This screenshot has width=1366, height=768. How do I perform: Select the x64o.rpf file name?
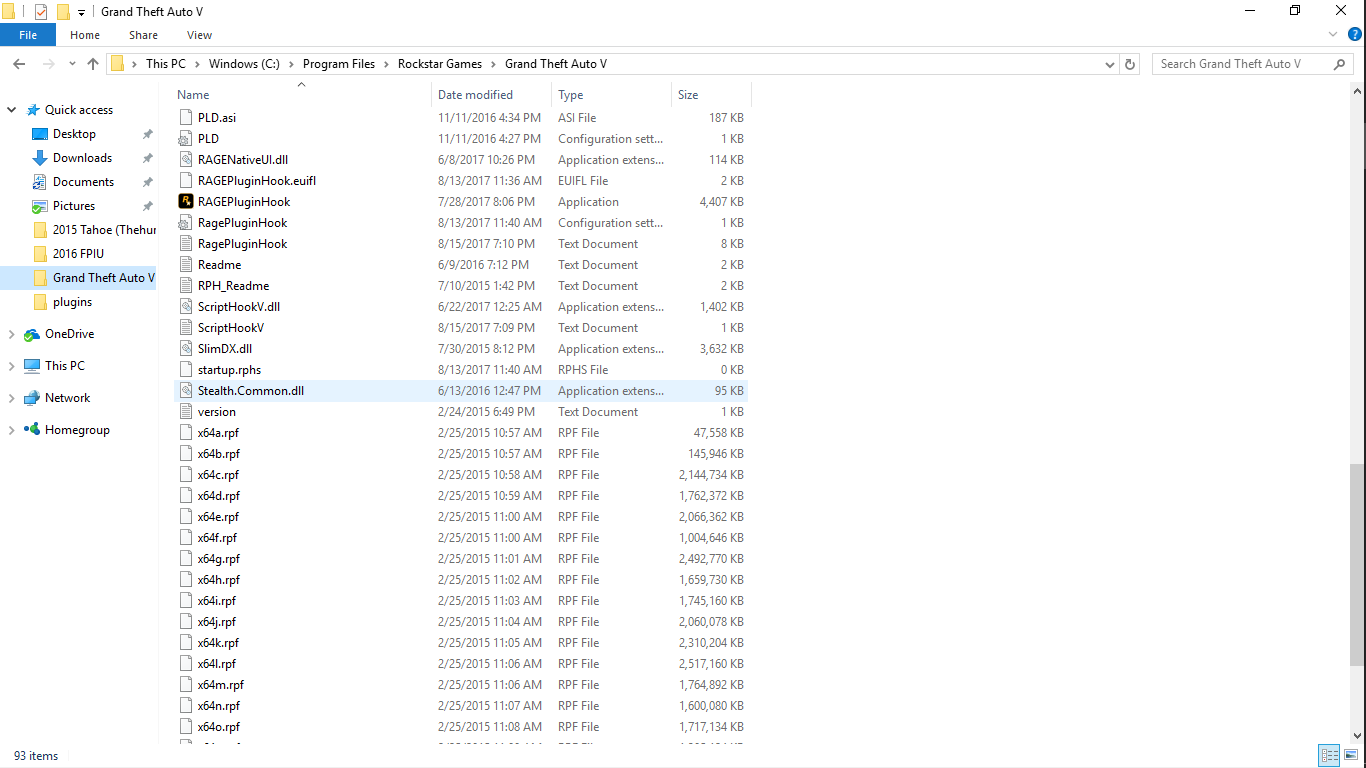(219, 727)
